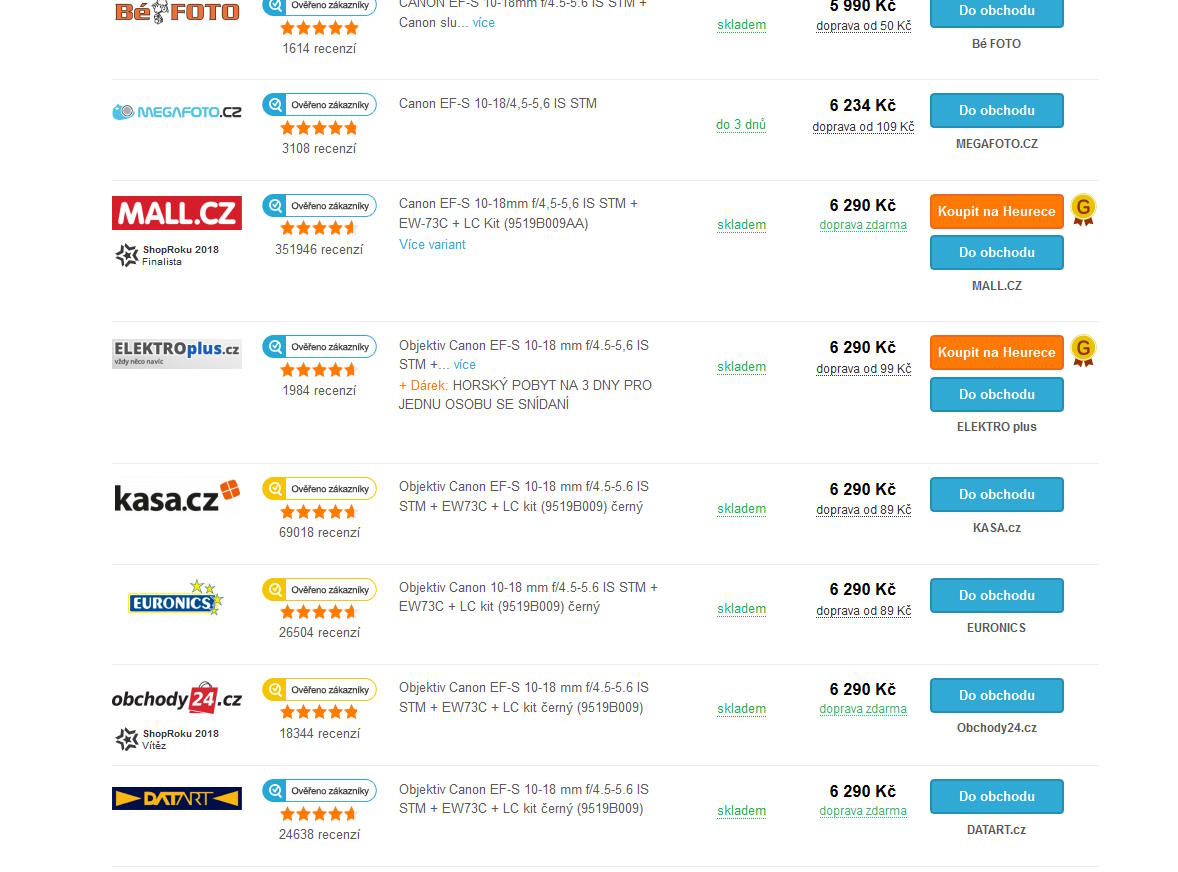Open the EURONICS shop logo
1178x872 pixels.
coord(177,598)
